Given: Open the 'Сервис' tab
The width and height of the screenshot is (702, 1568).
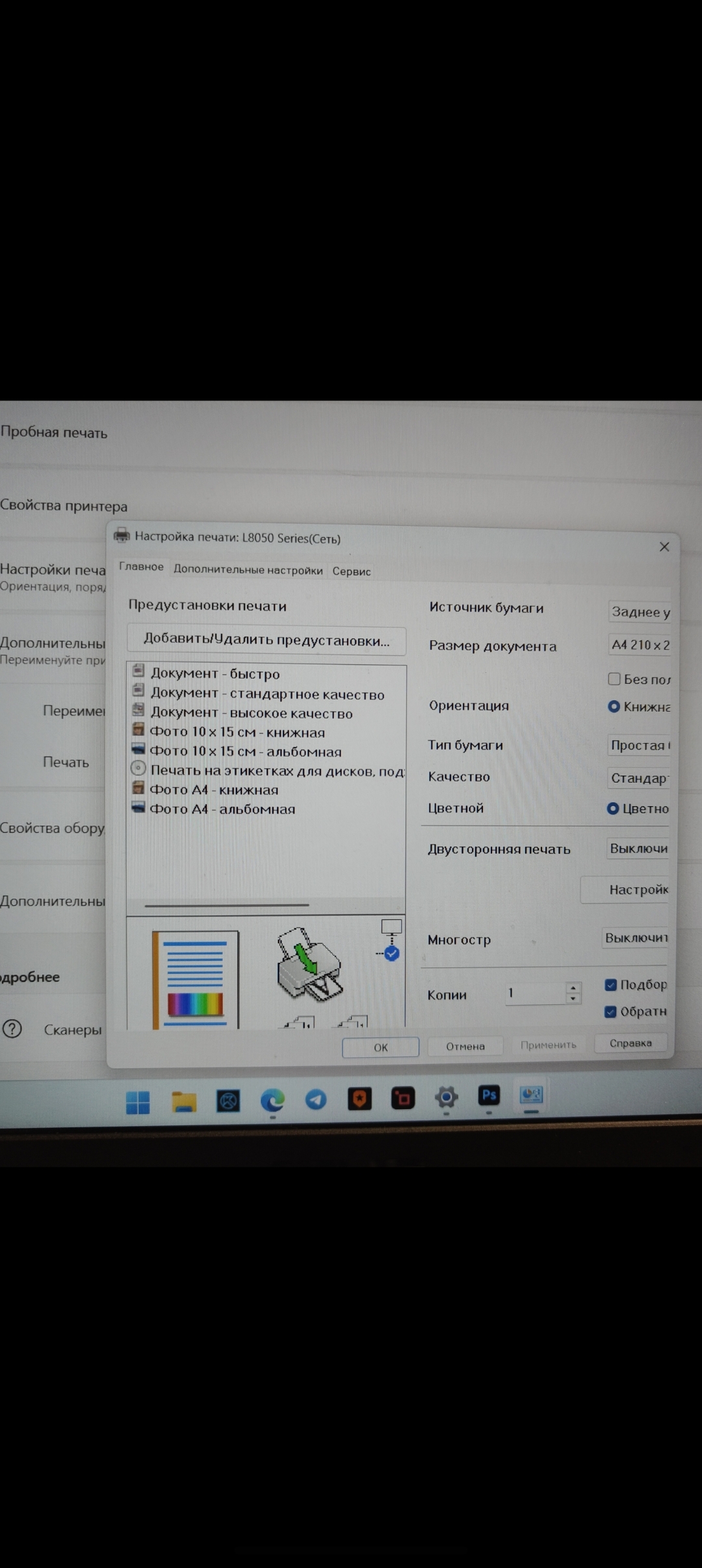Looking at the screenshot, I should [x=351, y=571].
